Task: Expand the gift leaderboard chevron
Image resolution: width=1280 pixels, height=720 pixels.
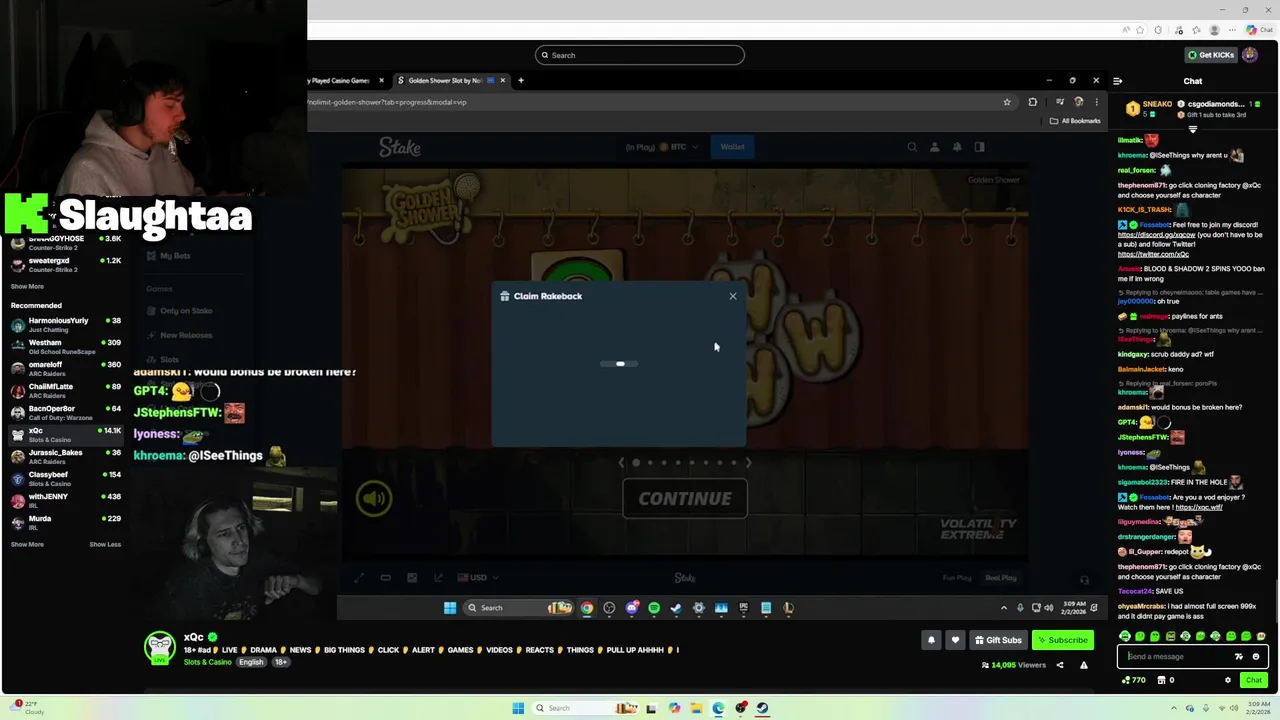Action: coord(1192,129)
